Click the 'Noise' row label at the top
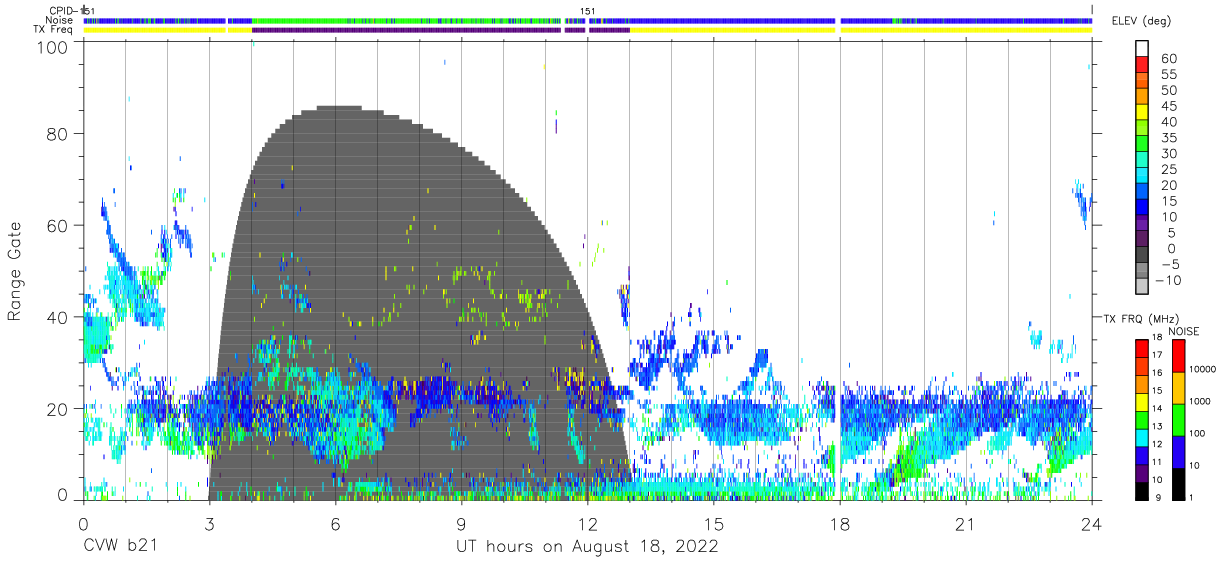1228x567 pixels. point(60,20)
